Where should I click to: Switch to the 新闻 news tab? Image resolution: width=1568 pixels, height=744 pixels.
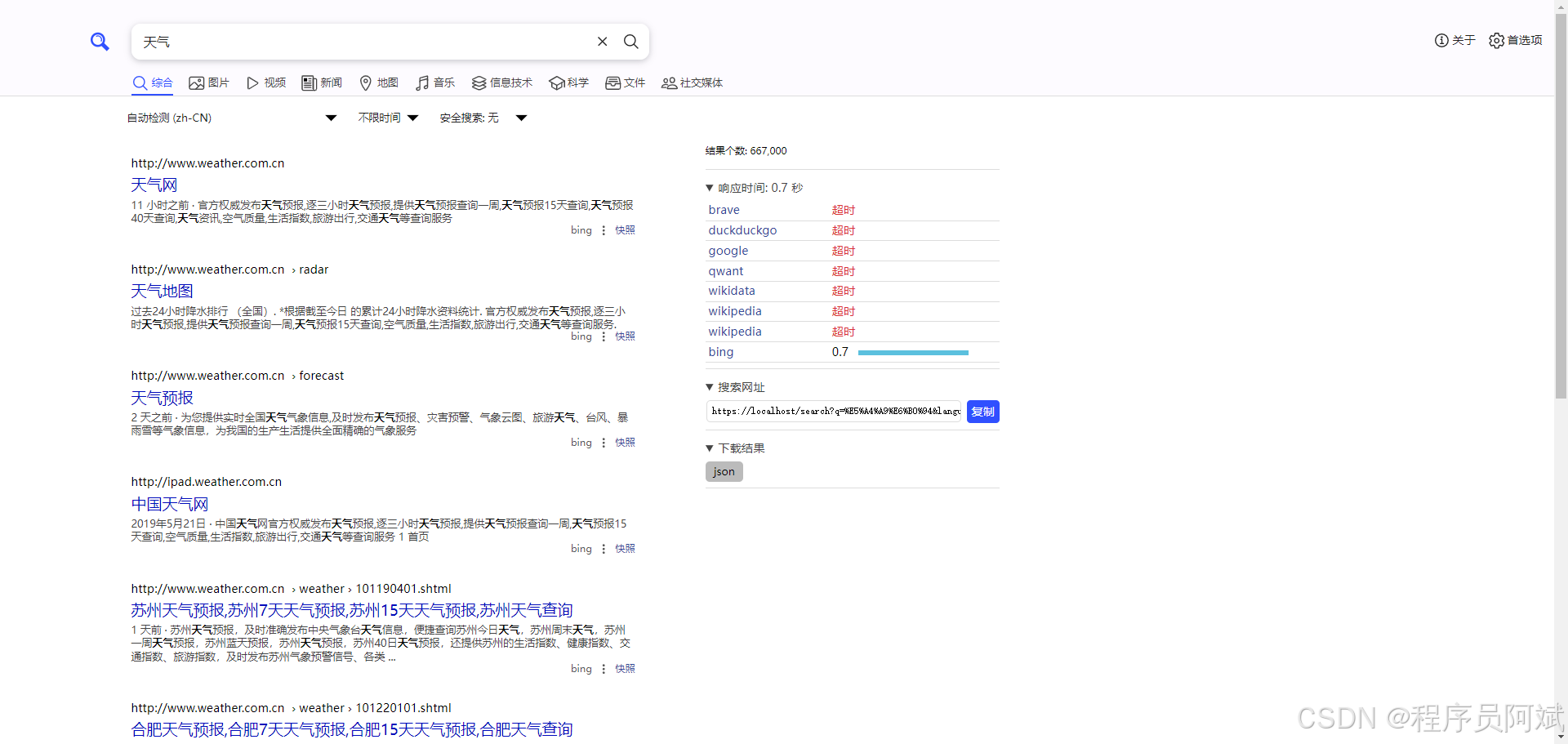[x=322, y=82]
